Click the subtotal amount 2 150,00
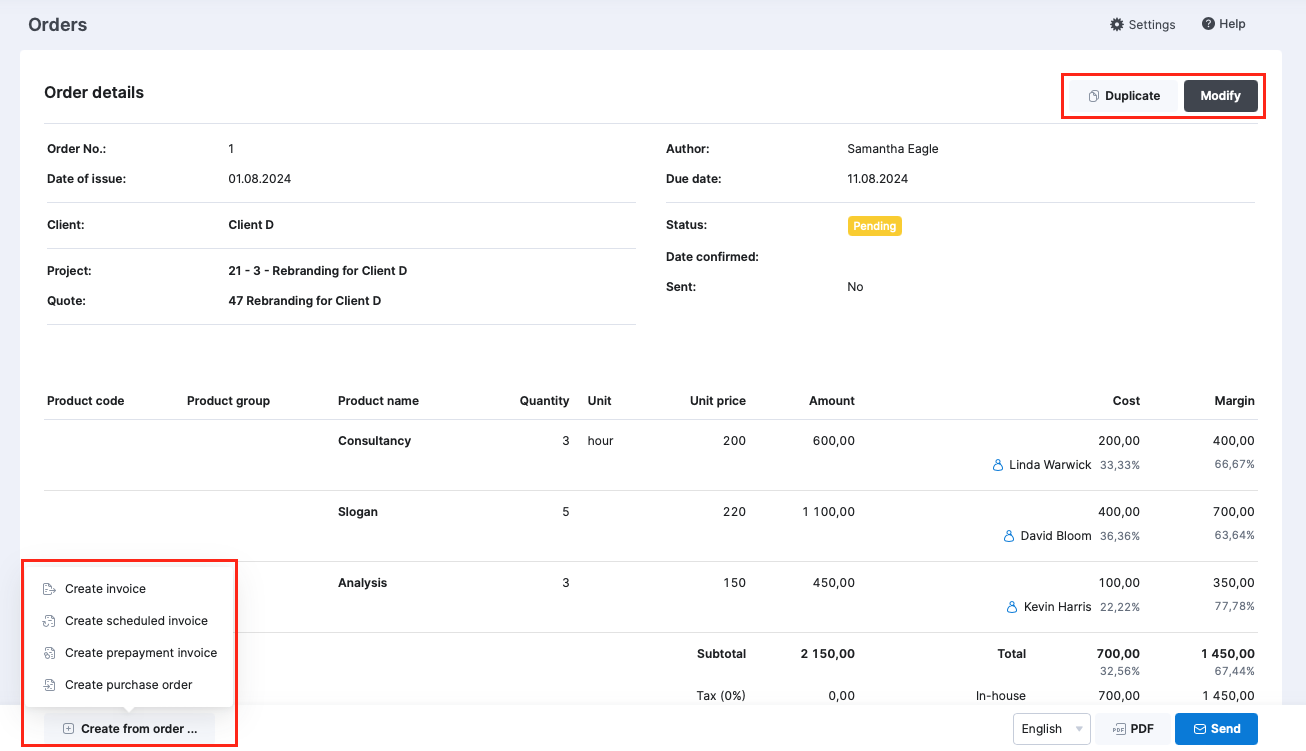Viewport: 1306px width, 751px height. (x=827, y=654)
